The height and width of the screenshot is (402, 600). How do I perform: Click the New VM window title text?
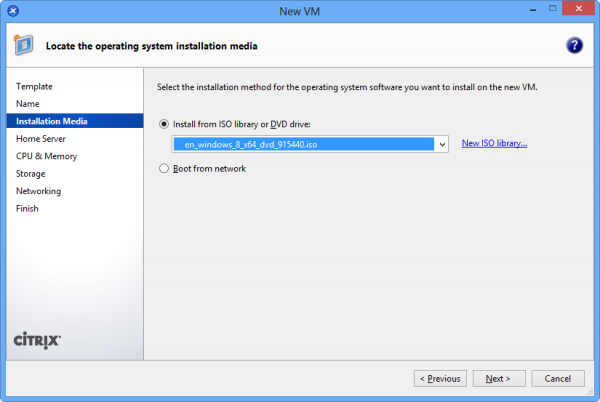coord(299,11)
